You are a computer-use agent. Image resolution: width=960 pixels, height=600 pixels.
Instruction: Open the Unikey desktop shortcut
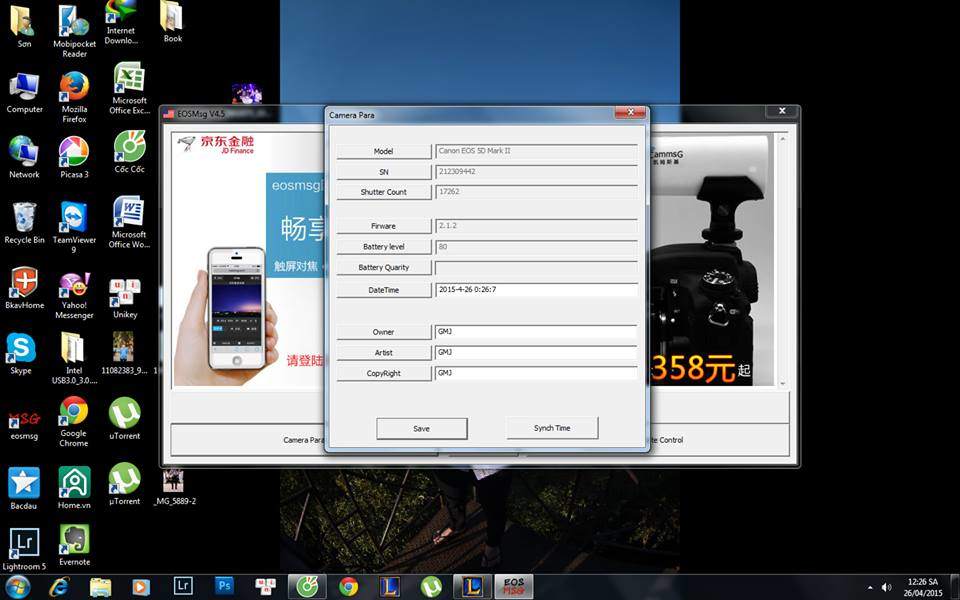tap(125, 299)
